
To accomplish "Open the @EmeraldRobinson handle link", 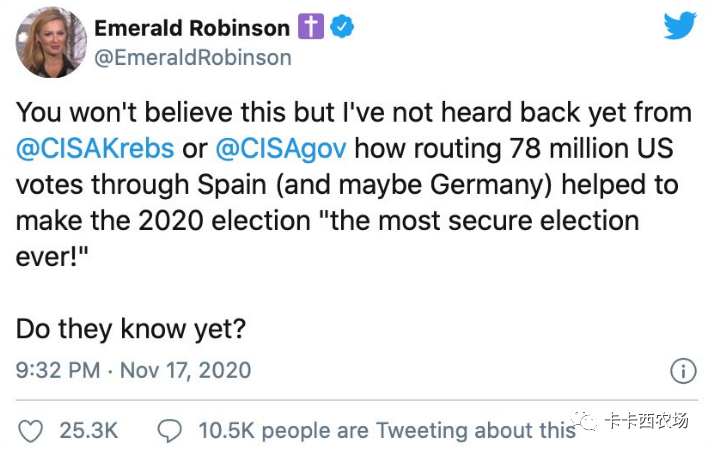I will coord(192,58).
